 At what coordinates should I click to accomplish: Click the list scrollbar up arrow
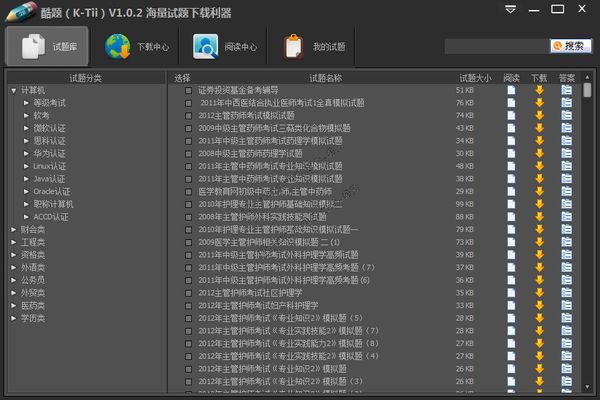point(587,77)
